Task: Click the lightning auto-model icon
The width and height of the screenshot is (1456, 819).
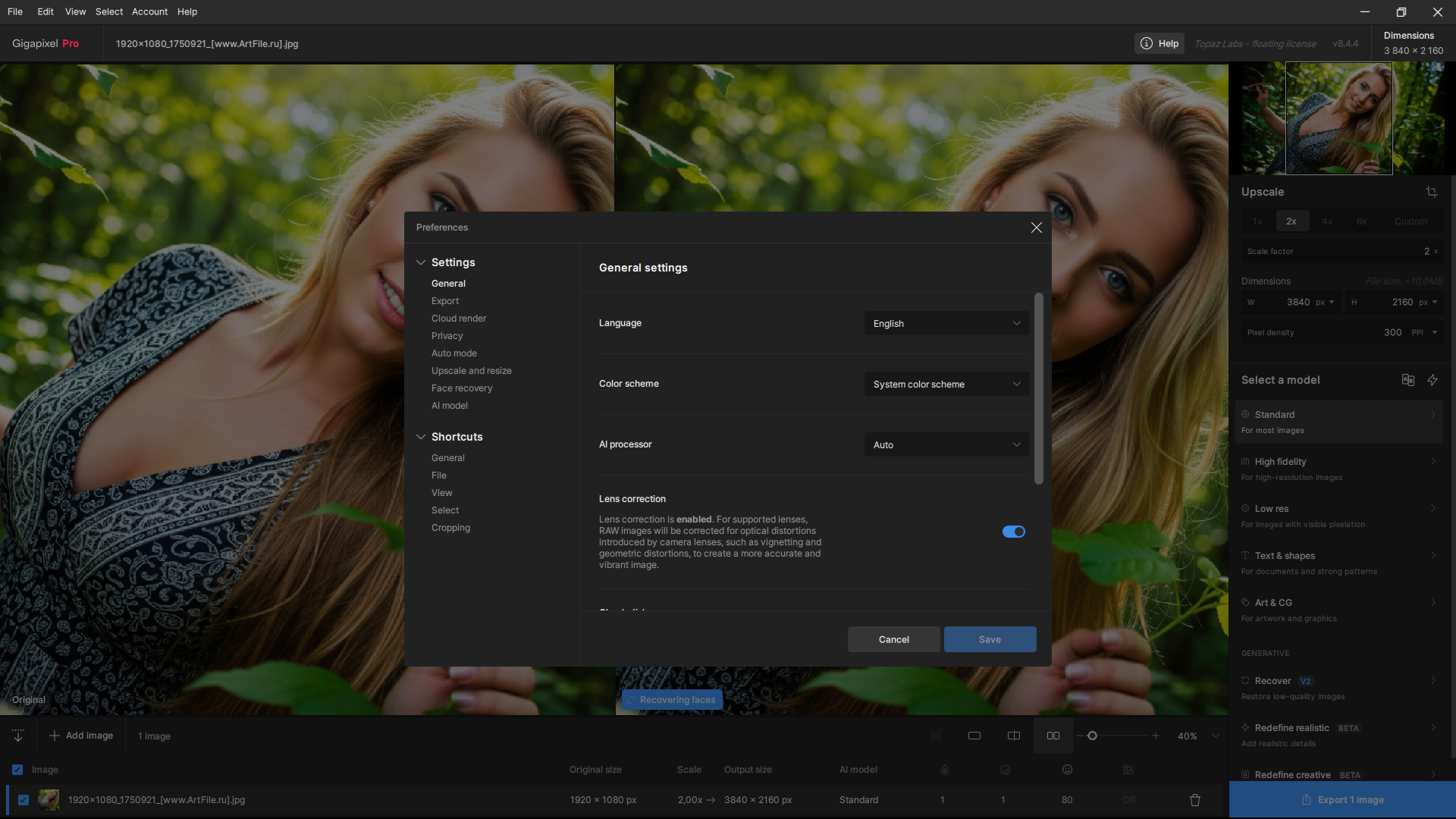Action: tap(1432, 380)
